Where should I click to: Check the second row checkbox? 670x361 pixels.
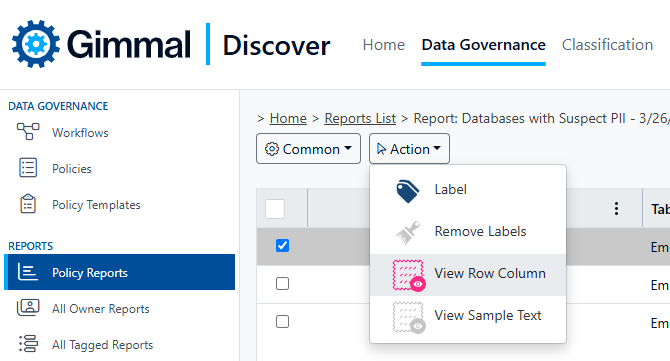(282, 283)
